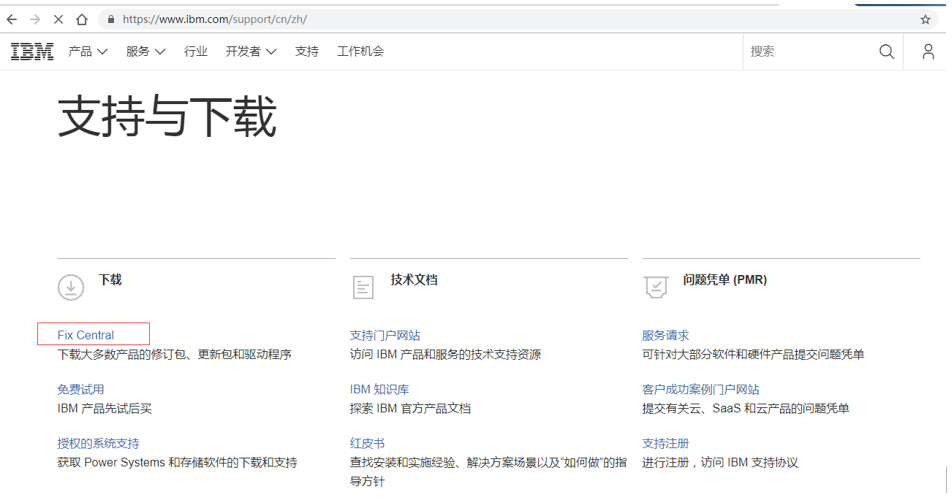
Task: Click text 提交有关云、SaaS 和云产品的问题凭单
Action: [746, 408]
